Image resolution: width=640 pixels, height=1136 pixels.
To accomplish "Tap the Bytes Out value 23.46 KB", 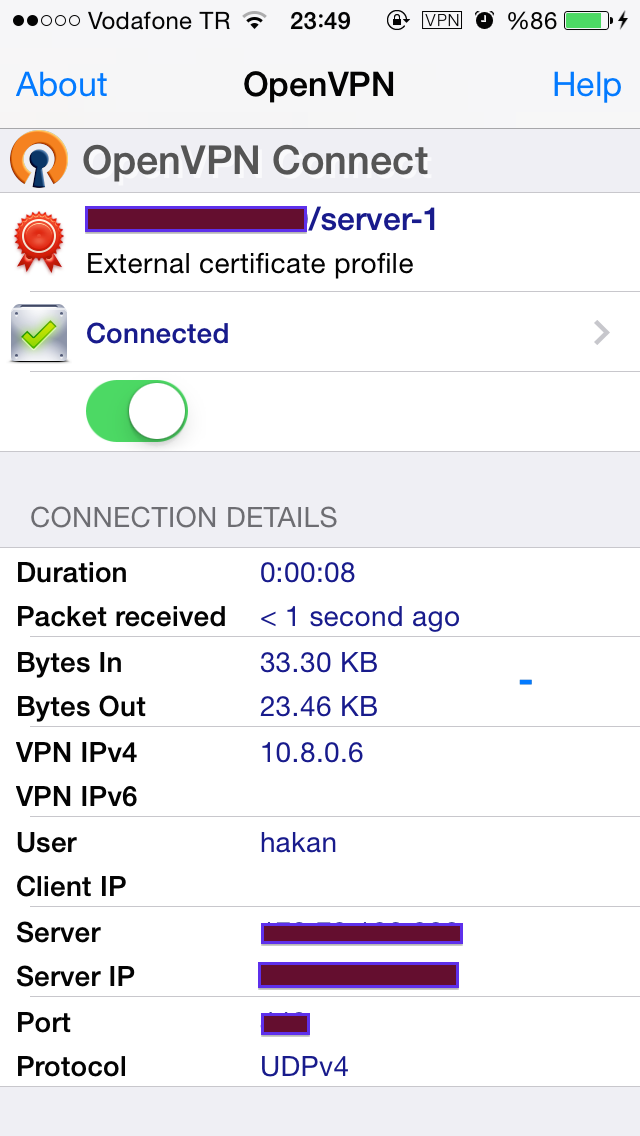I will click(x=319, y=706).
